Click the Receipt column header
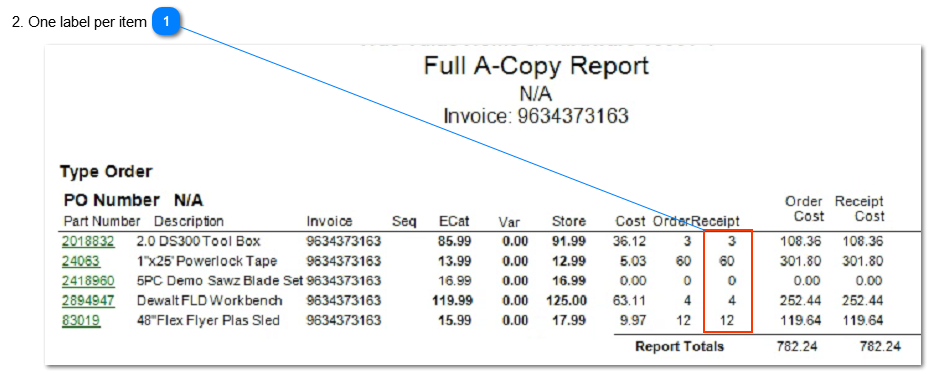 [x=716, y=222]
